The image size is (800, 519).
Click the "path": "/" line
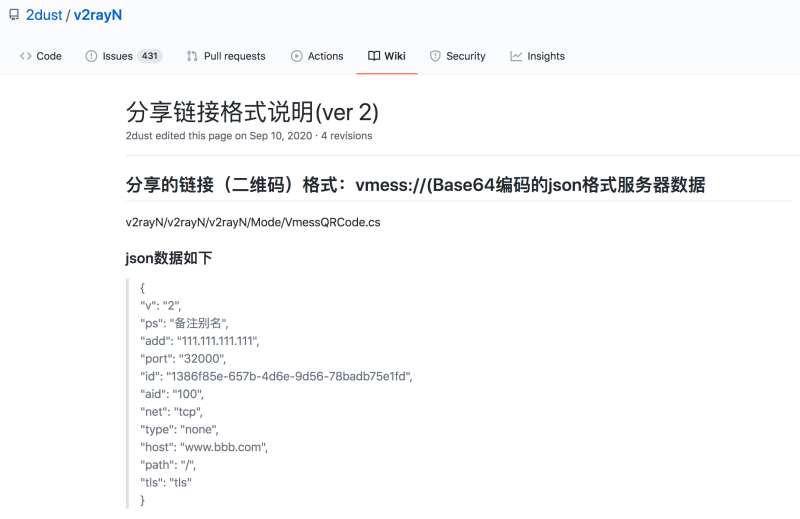167,465
